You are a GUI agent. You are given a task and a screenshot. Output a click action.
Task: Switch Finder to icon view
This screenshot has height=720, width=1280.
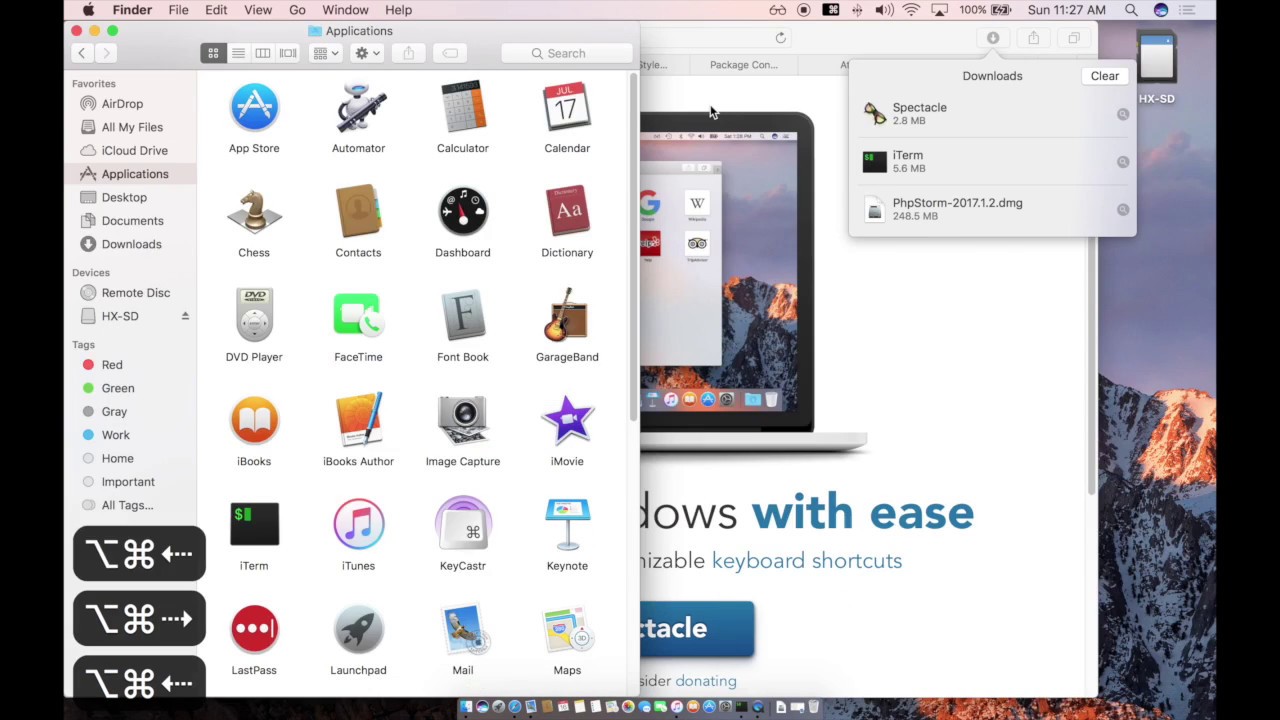tap(213, 53)
